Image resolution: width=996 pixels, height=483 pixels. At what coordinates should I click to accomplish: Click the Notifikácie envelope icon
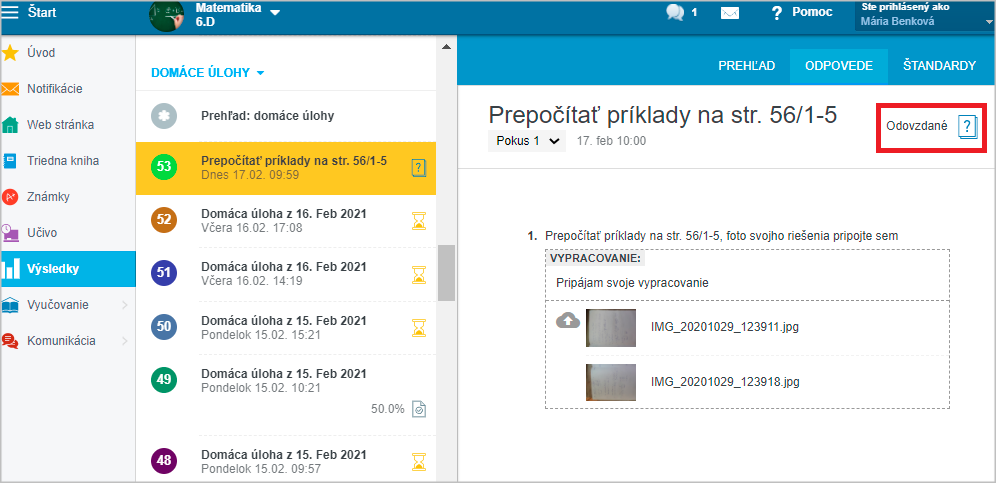10,89
